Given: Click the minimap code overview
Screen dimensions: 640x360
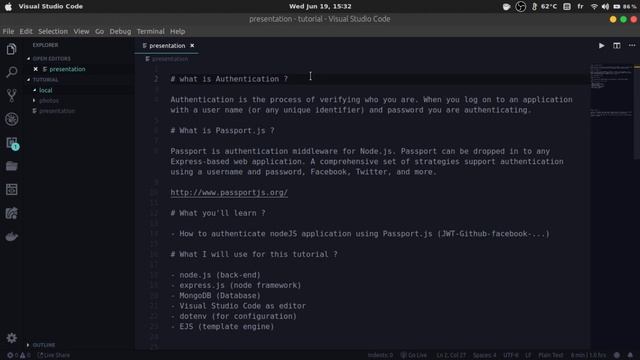Looking at the screenshot, I should [611, 91].
